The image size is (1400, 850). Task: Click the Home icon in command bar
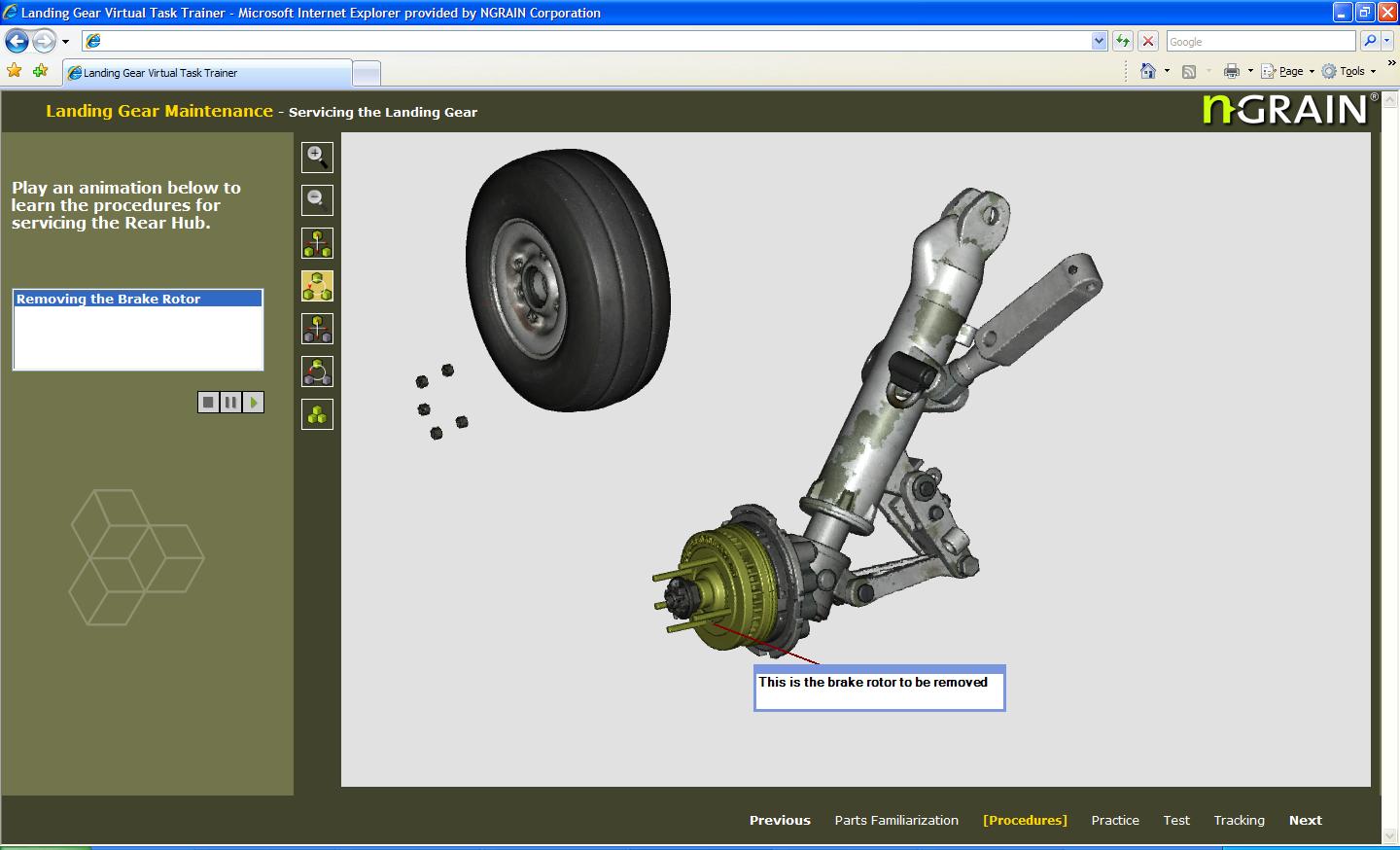1148,71
